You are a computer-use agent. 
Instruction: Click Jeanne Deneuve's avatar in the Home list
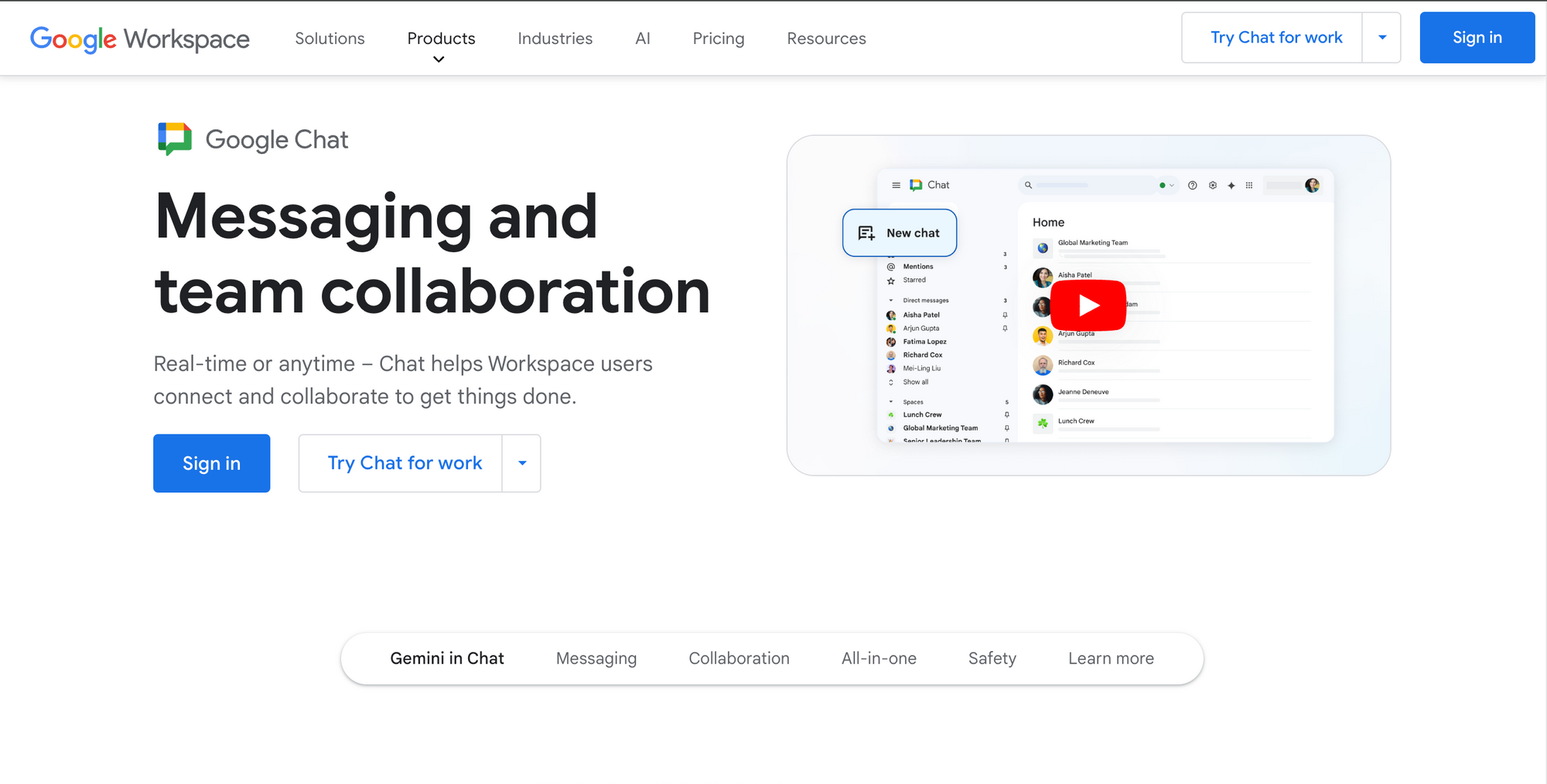(1043, 394)
